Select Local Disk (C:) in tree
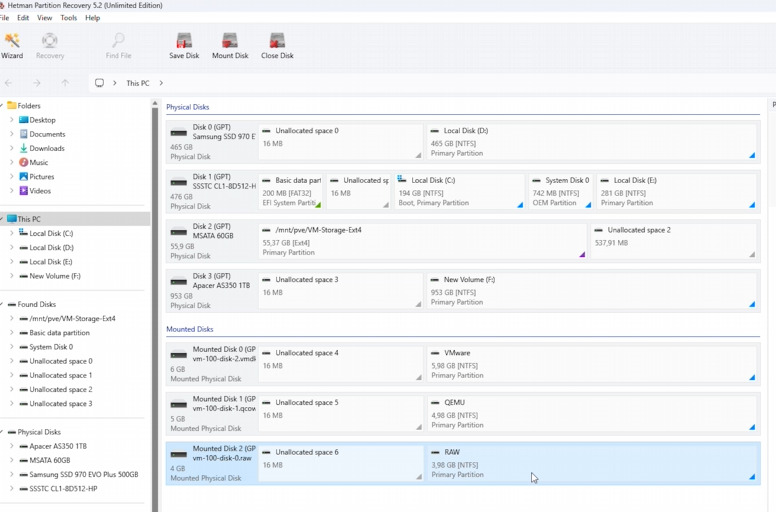 coord(51,233)
